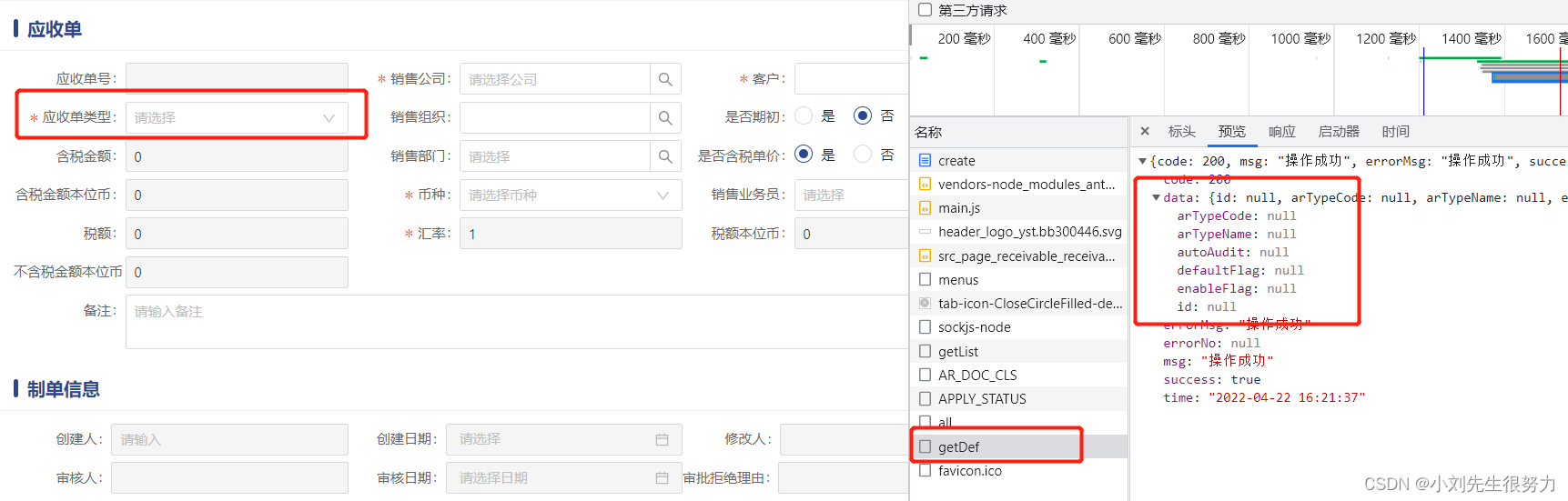Click the tab-icon-CloseCircleFilled request icon
1568x501 pixels.
pyautogui.click(x=925, y=303)
